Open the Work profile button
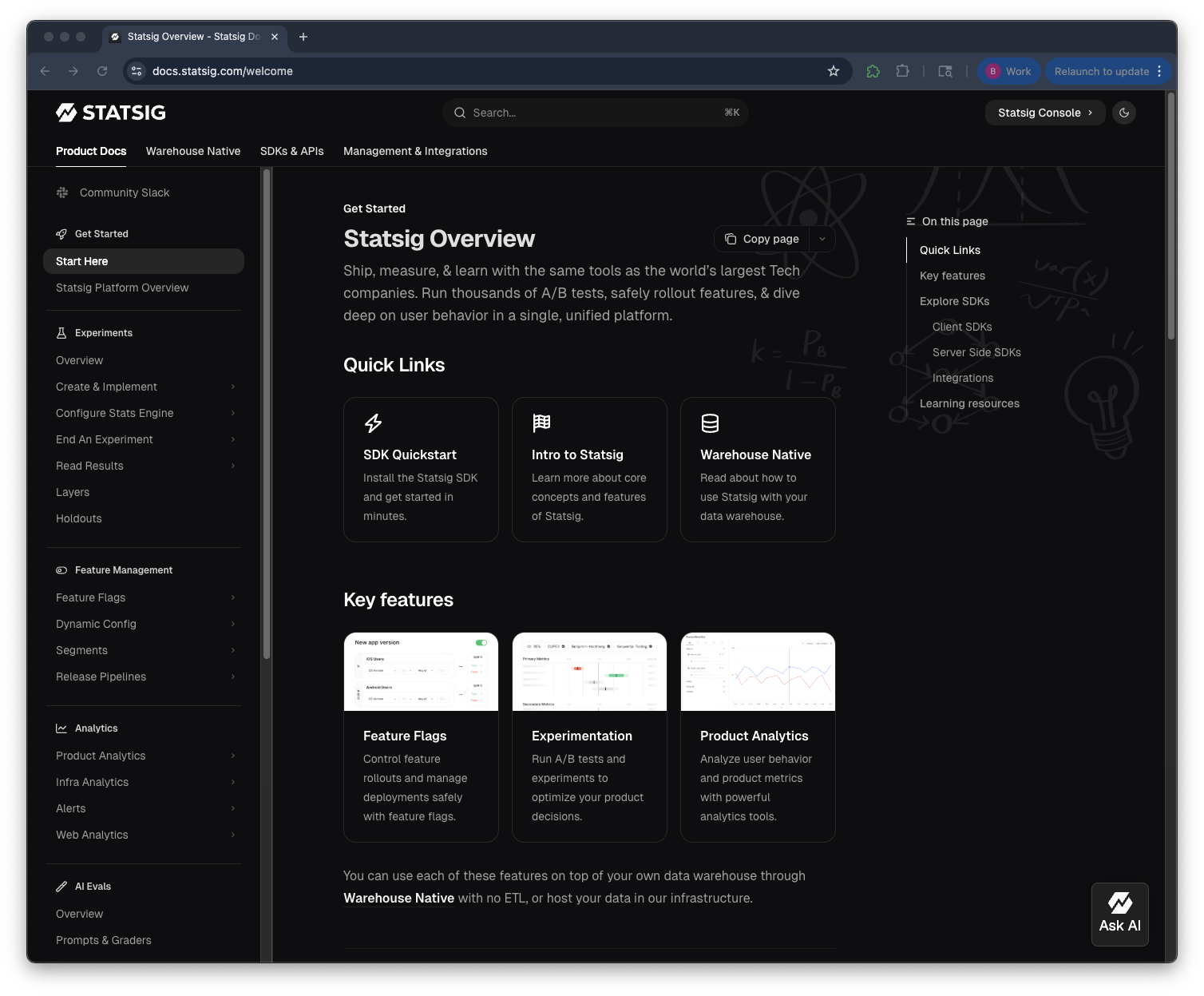Image resolution: width=1204 pixels, height=996 pixels. [x=1009, y=71]
